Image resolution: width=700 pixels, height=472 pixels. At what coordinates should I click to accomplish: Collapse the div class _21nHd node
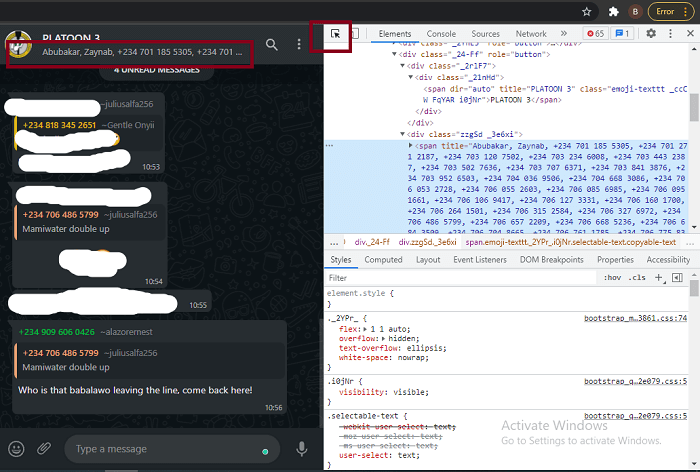point(410,77)
